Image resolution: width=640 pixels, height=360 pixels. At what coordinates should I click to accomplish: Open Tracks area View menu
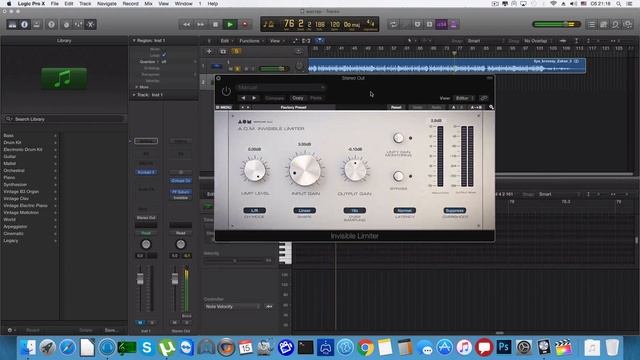(276, 41)
